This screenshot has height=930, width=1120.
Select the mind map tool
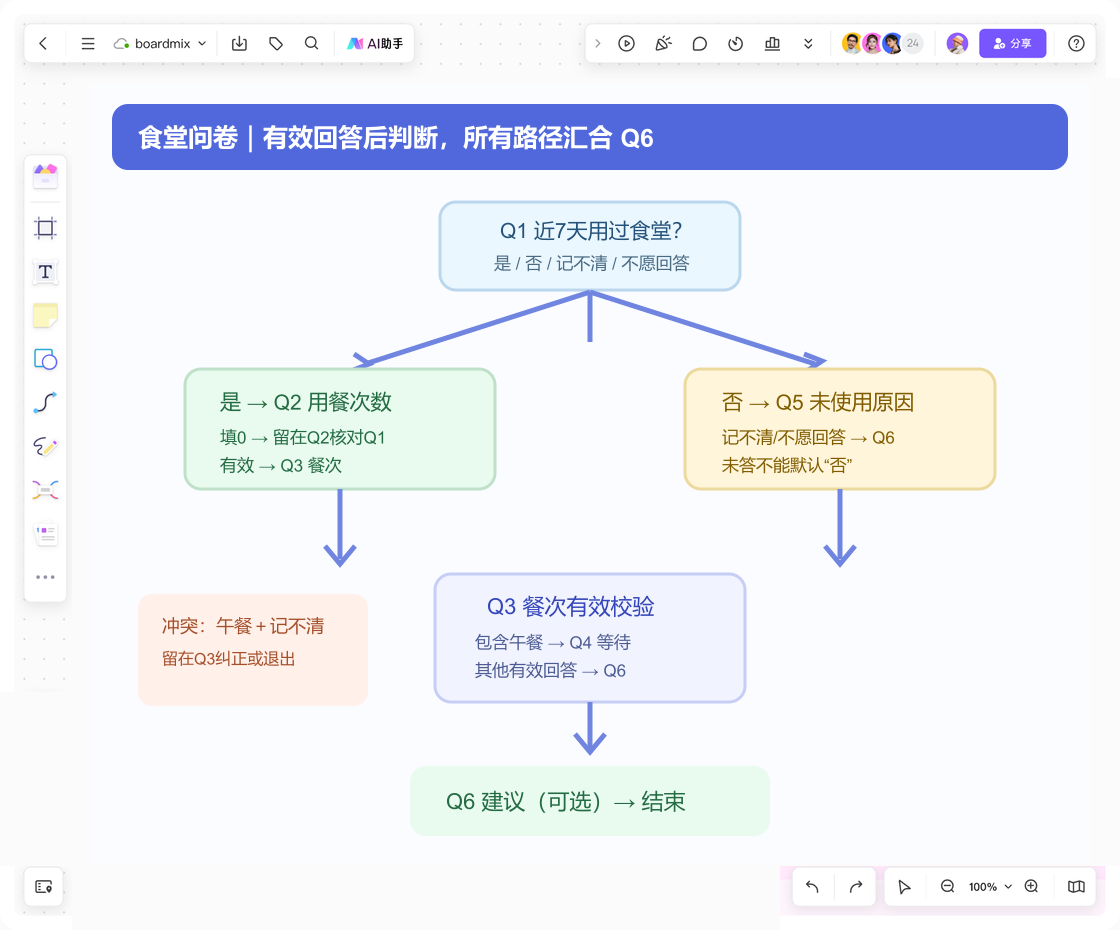coord(45,490)
